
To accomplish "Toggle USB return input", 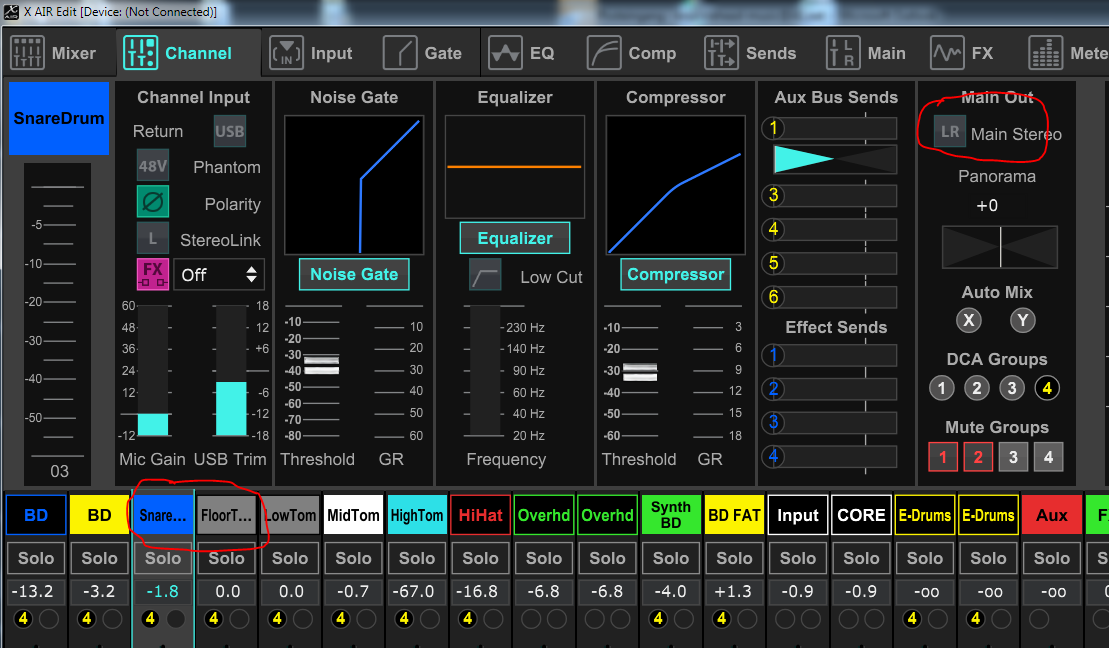I will 230,132.
